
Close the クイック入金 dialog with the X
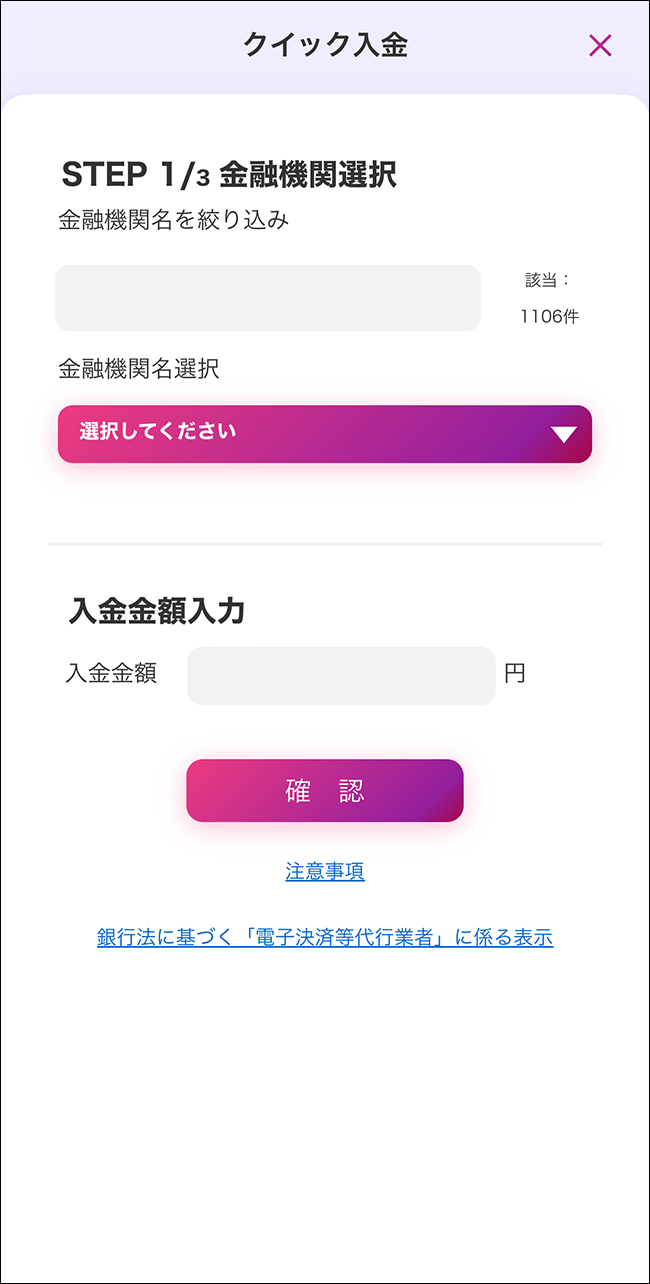(600, 45)
